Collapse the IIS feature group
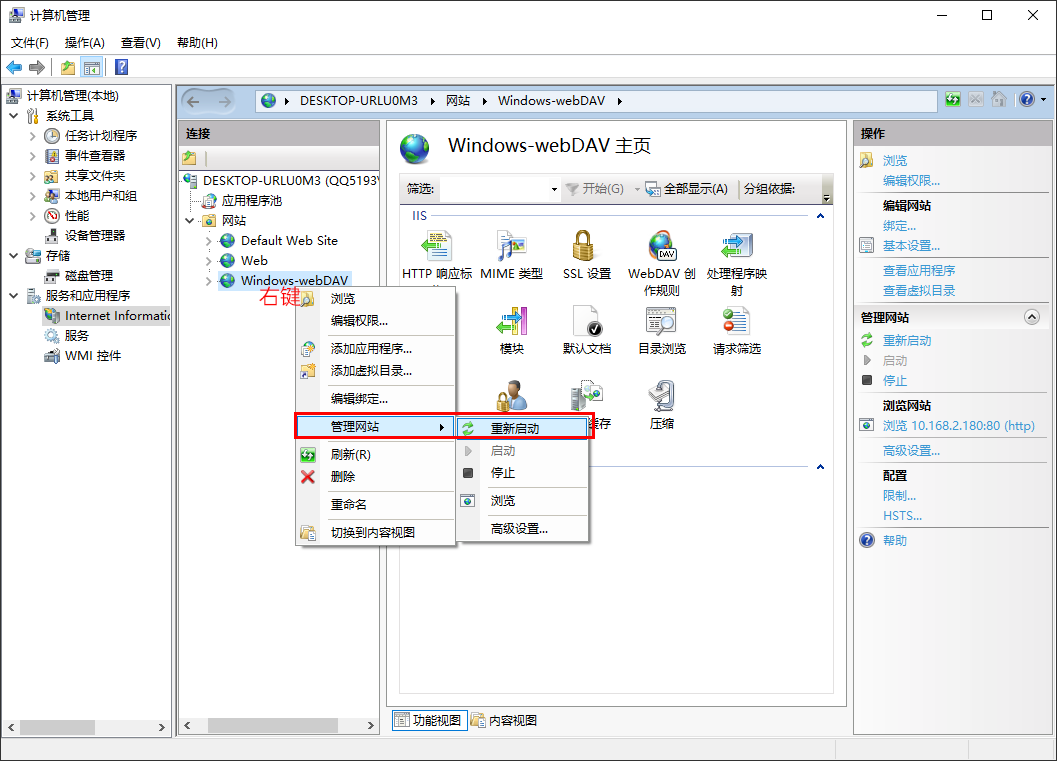 coord(820,216)
